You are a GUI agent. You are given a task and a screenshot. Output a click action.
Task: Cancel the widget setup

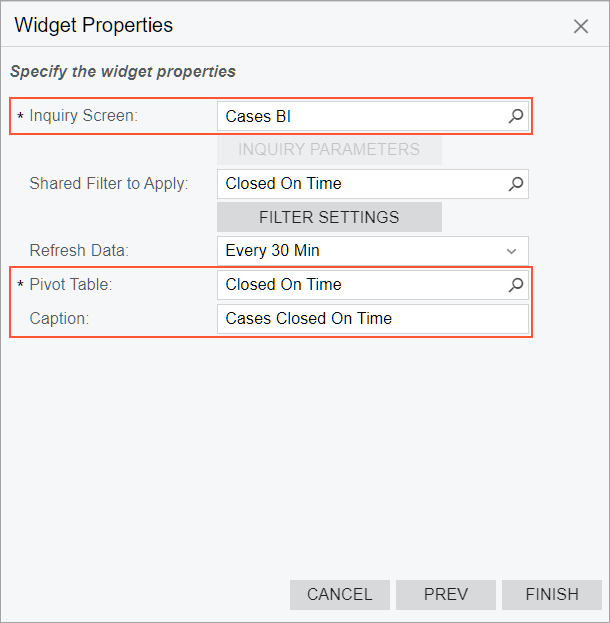(x=340, y=594)
